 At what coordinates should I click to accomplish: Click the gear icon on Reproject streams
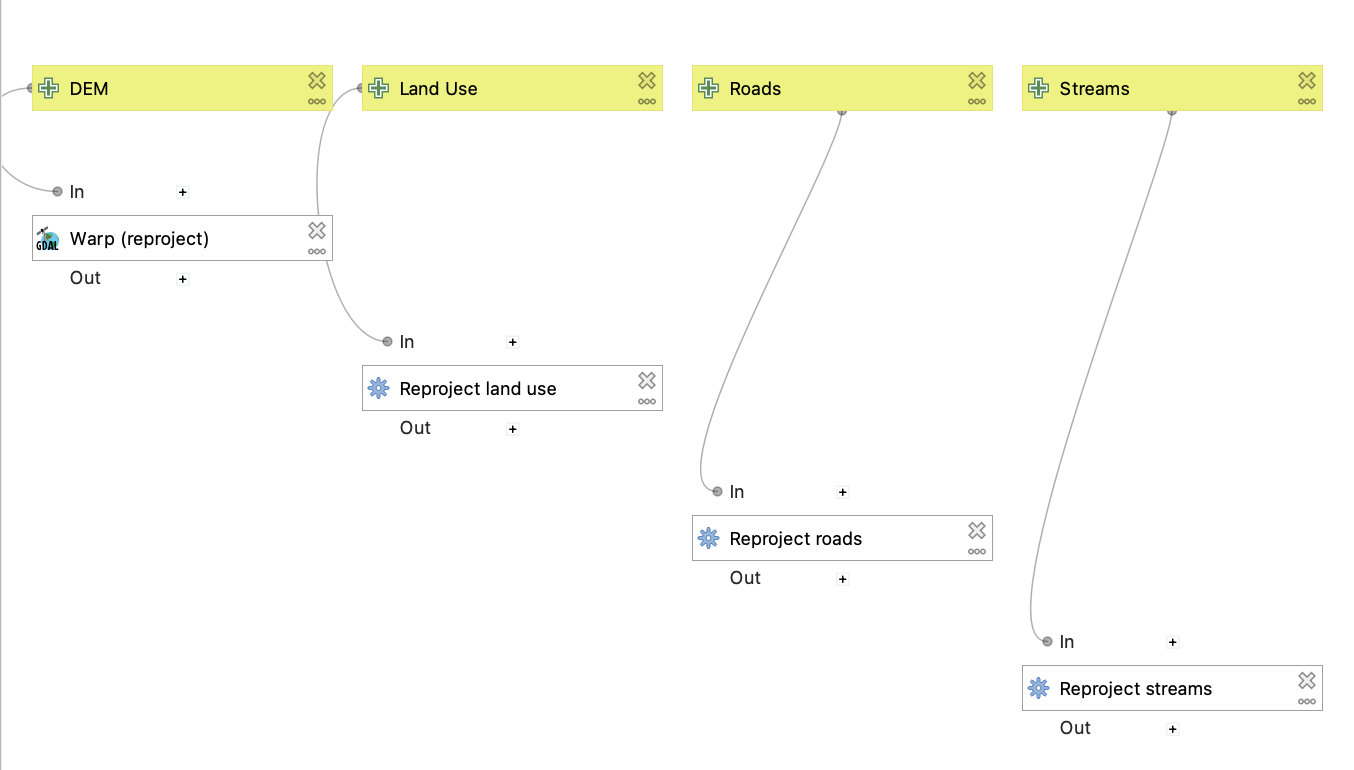[x=1038, y=689]
